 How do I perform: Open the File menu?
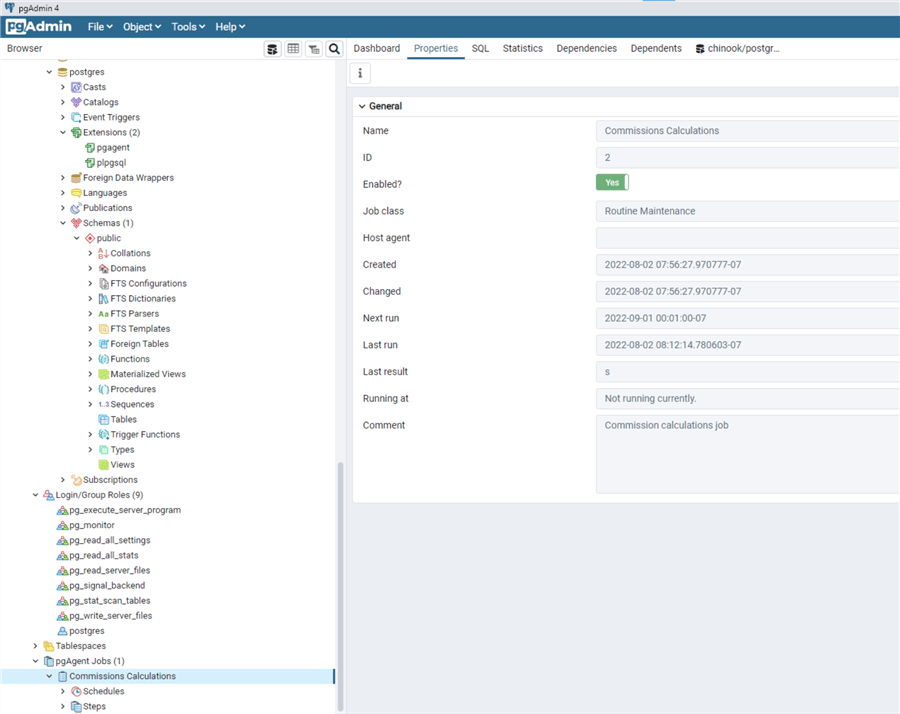click(x=100, y=27)
